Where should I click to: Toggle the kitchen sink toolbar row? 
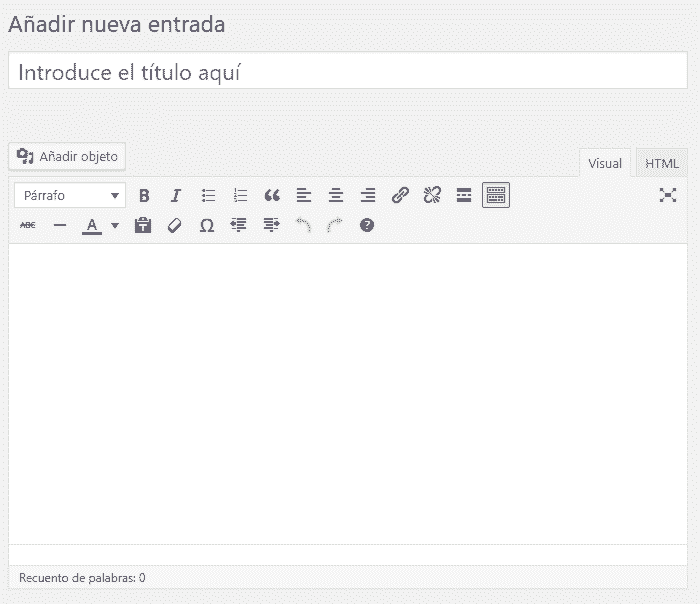[x=496, y=196]
